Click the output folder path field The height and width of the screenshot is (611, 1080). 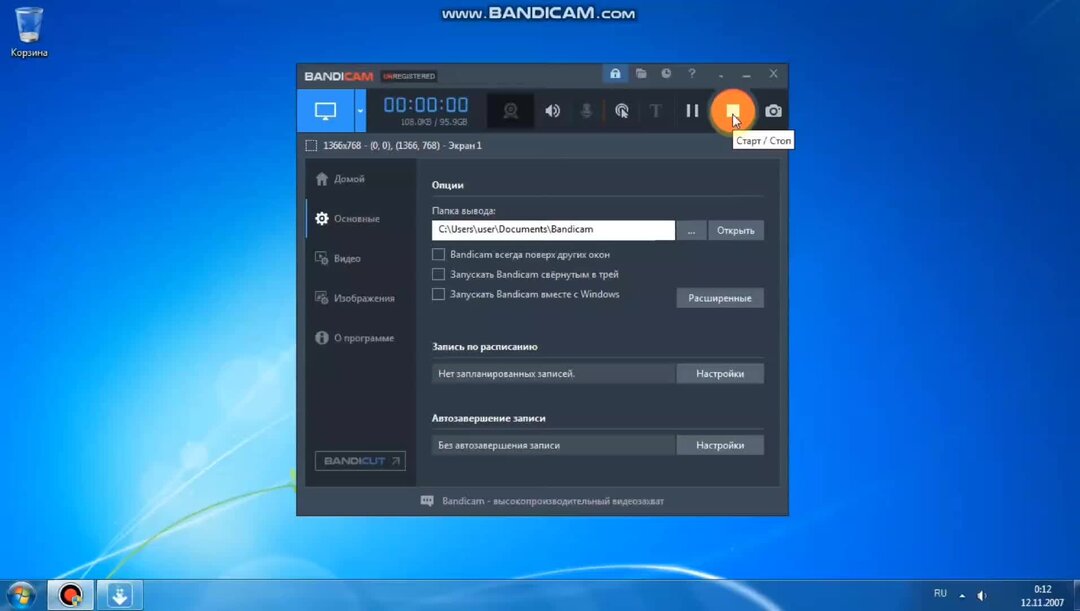(553, 230)
